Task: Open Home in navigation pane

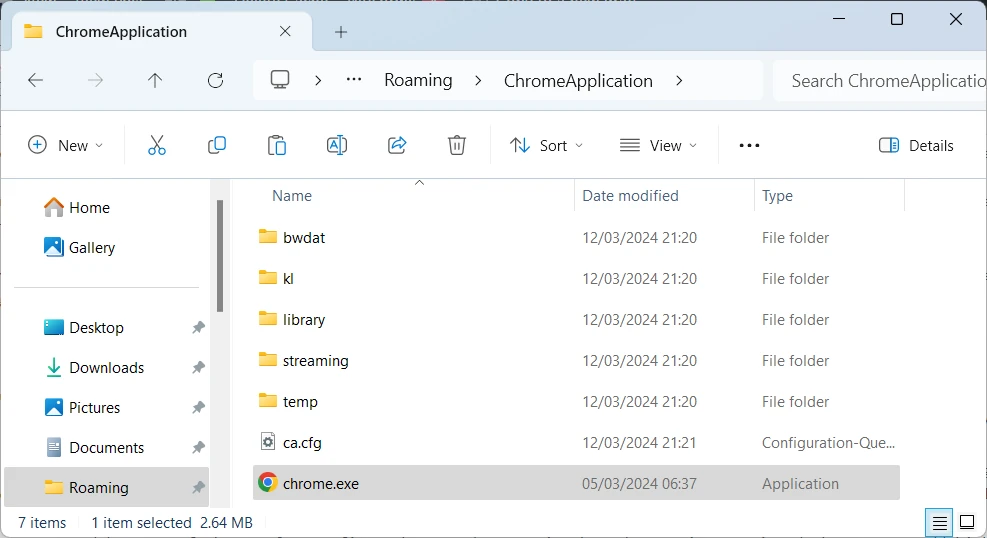Action: (77, 208)
